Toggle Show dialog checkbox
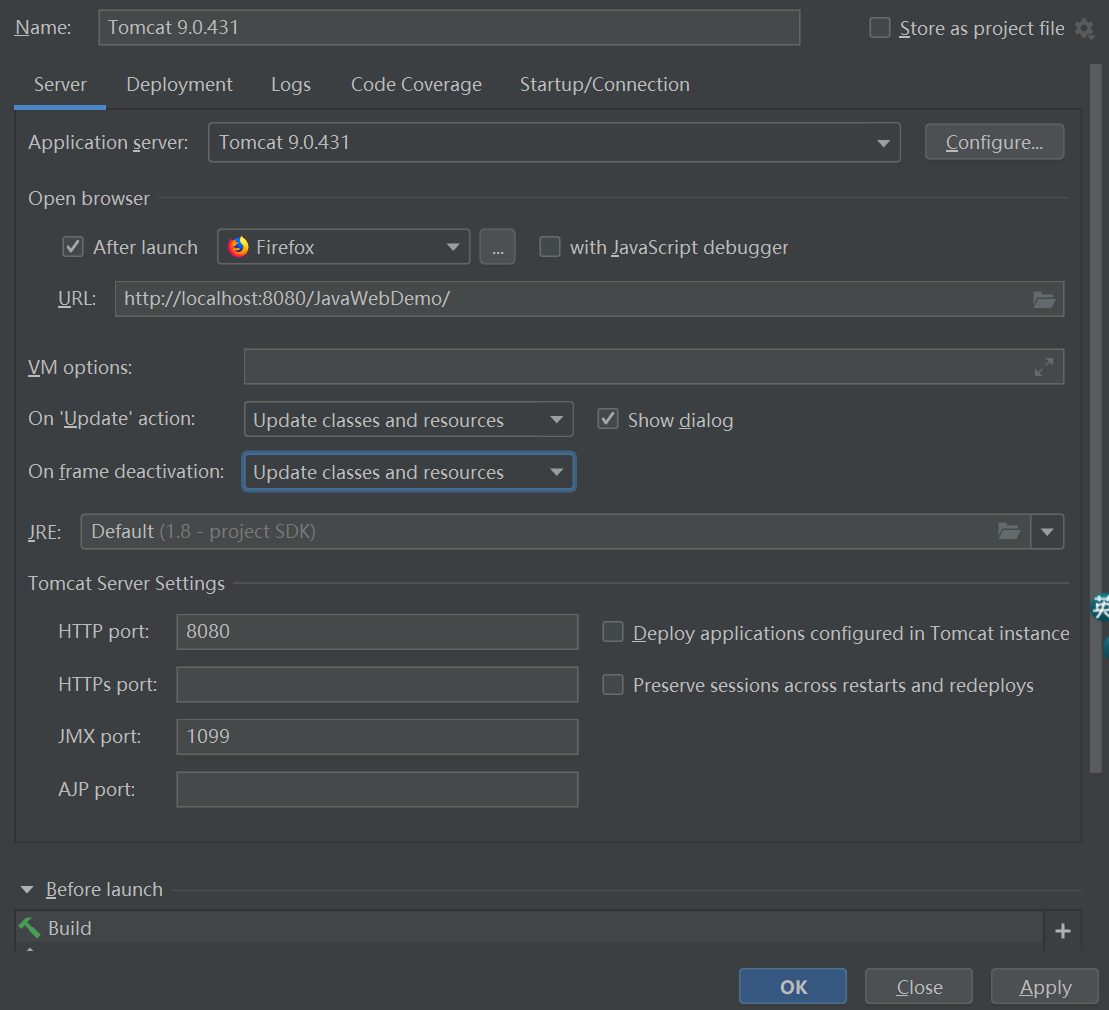Image resolution: width=1109 pixels, height=1010 pixels. point(608,419)
